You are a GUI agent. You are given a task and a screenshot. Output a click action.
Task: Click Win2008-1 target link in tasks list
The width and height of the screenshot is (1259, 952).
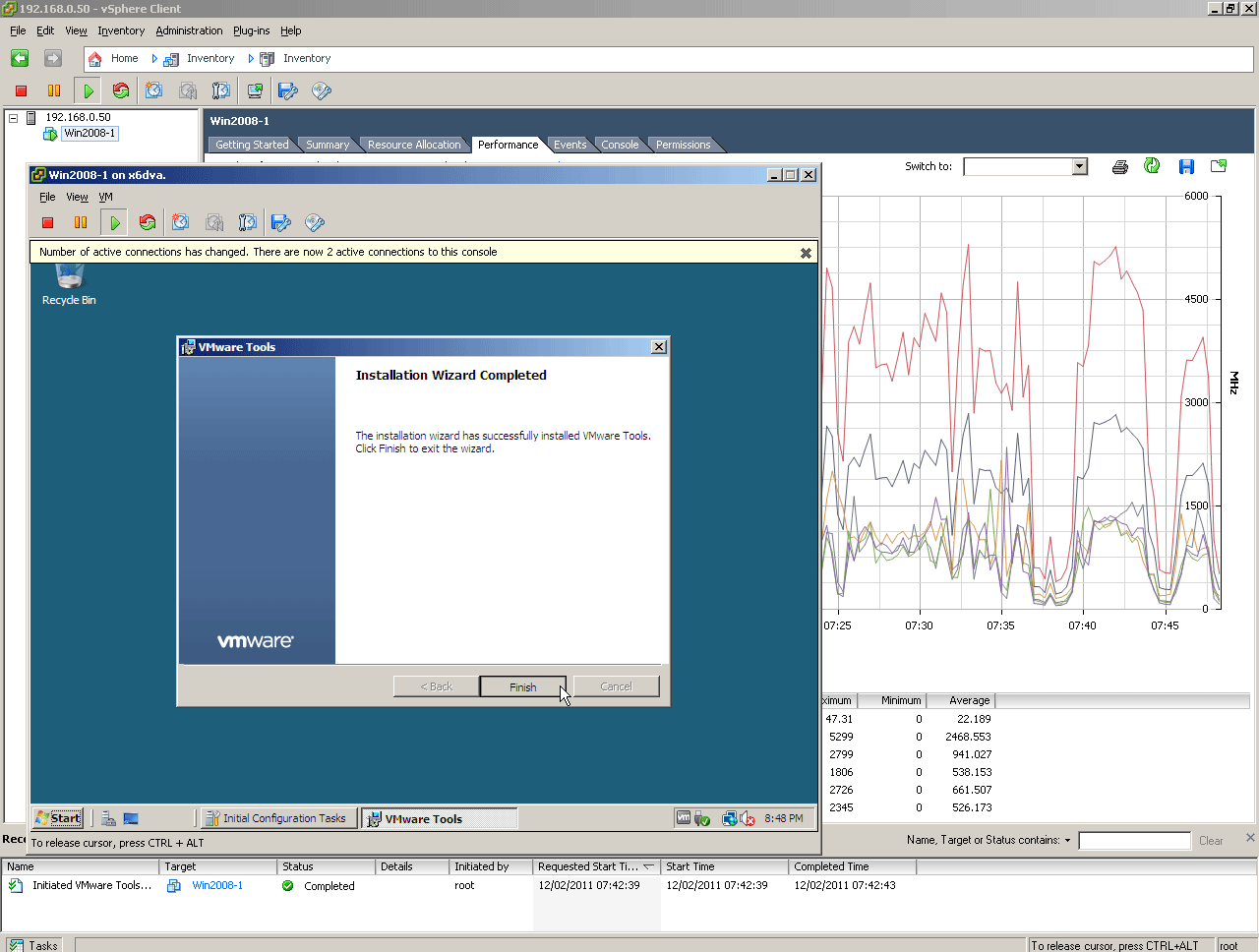coord(217,885)
